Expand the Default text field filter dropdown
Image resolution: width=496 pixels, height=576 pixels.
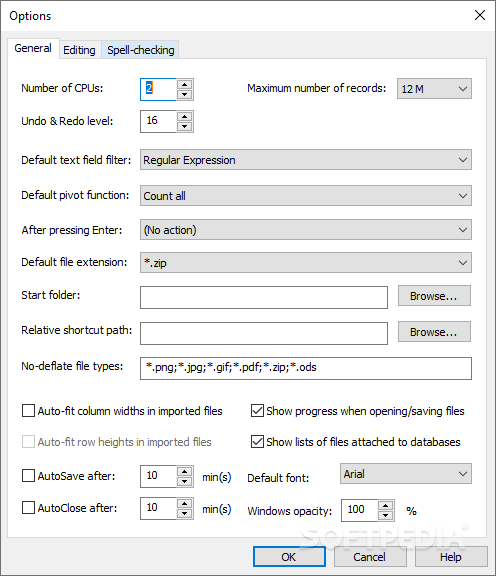click(x=306, y=160)
